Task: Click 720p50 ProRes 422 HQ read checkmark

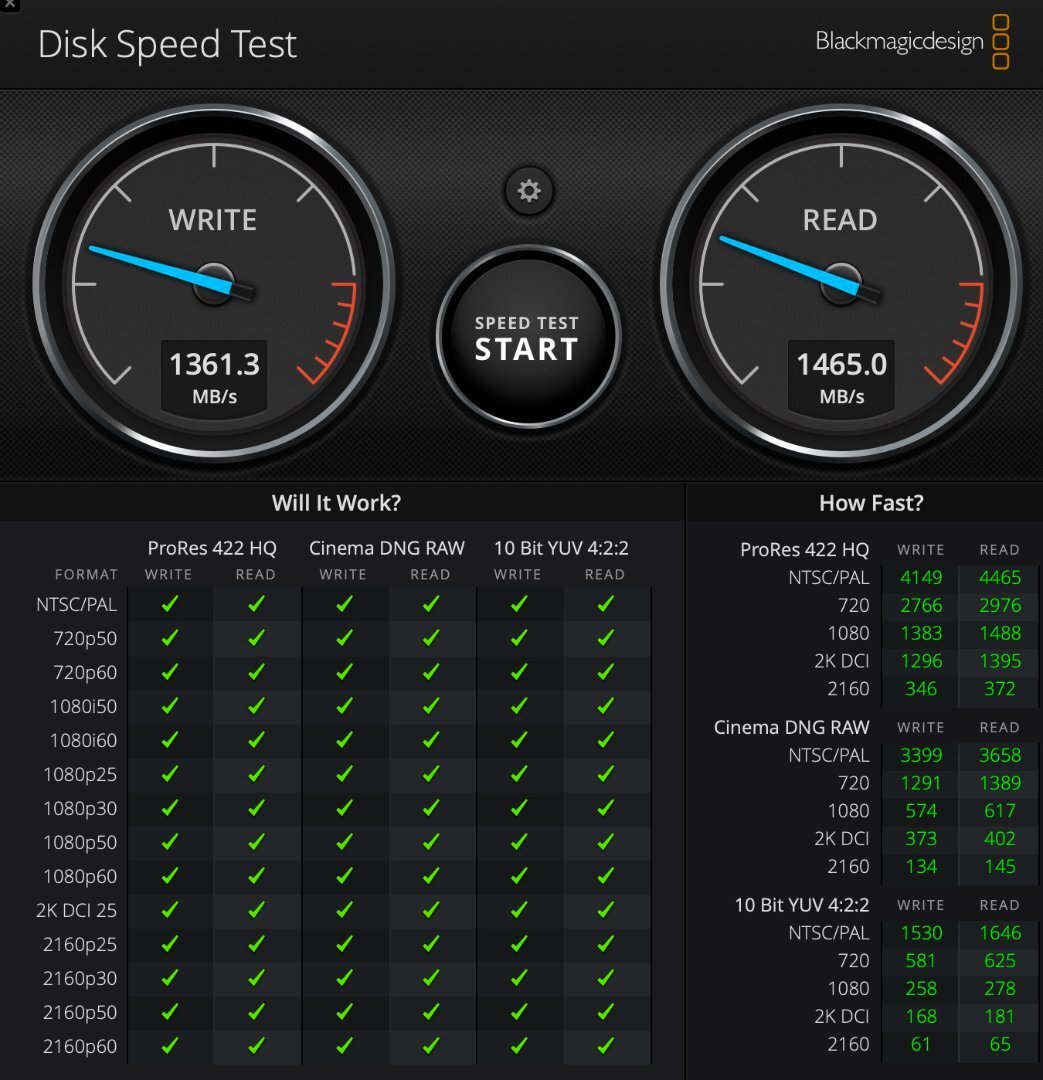Action: click(x=256, y=638)
